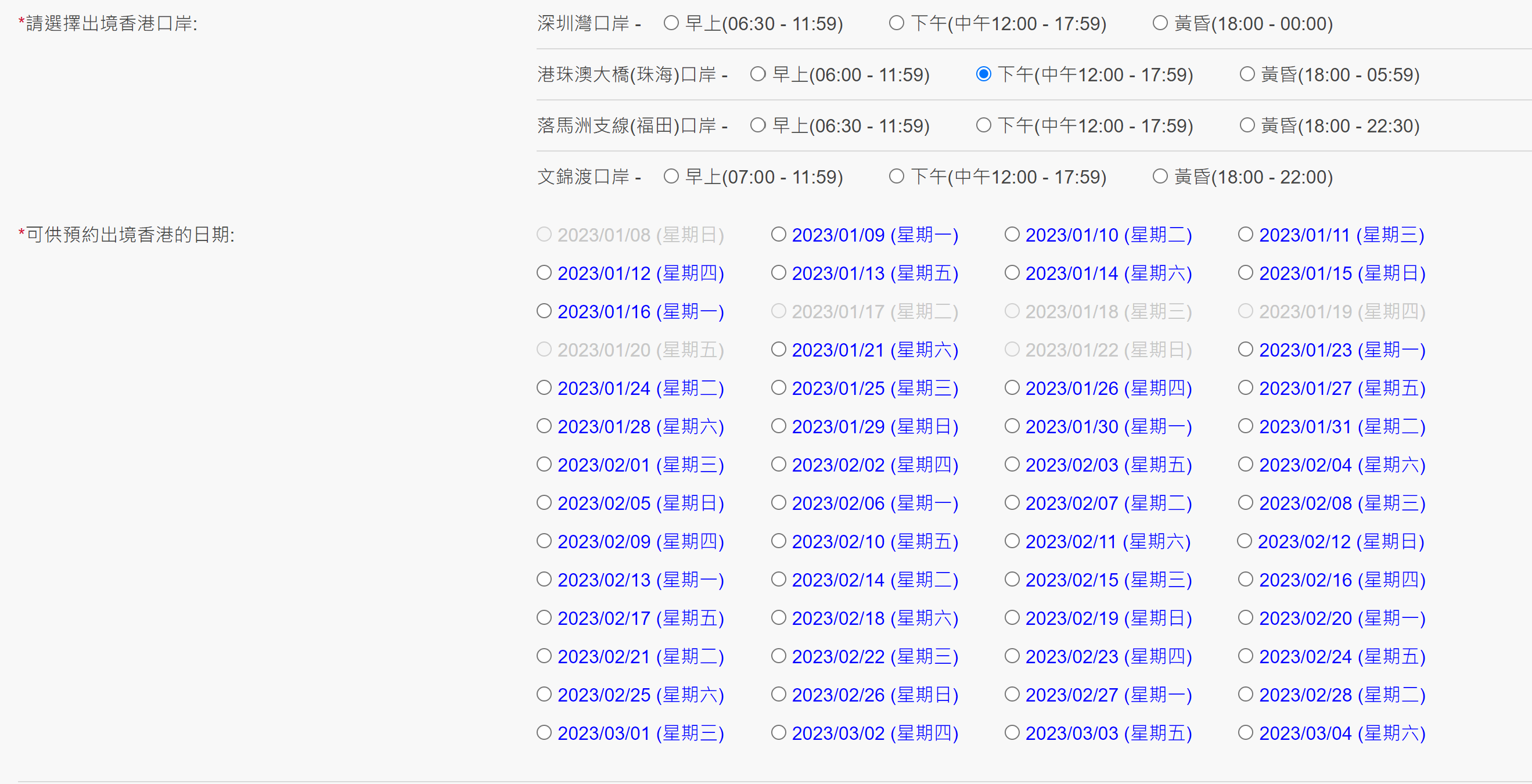The image size is (1532, 784).
Task: Select date 2023/02/05 (星期日)
Action: 544,504
